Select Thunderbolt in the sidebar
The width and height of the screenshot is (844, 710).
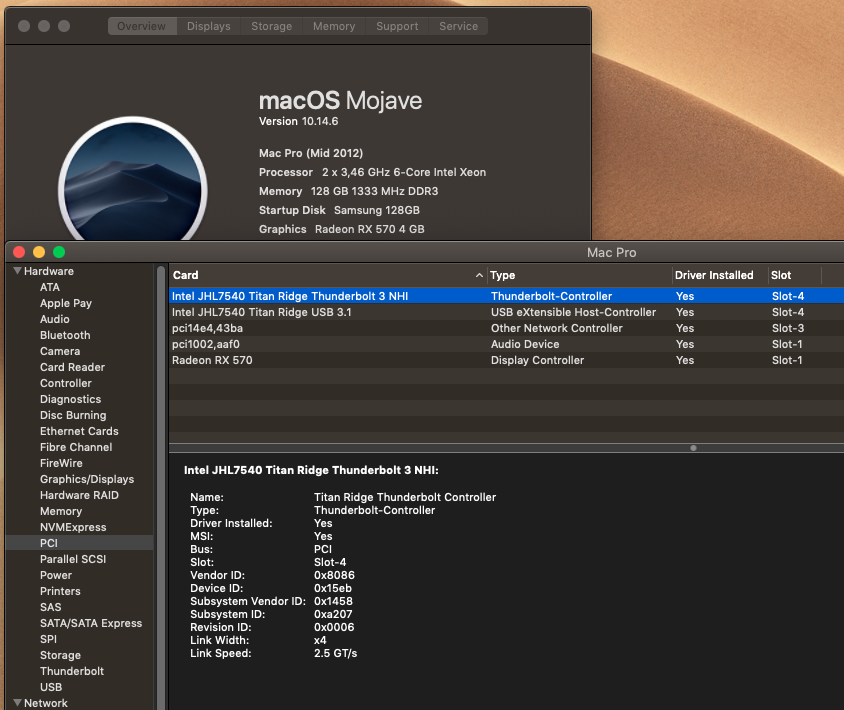click(72, 671)
